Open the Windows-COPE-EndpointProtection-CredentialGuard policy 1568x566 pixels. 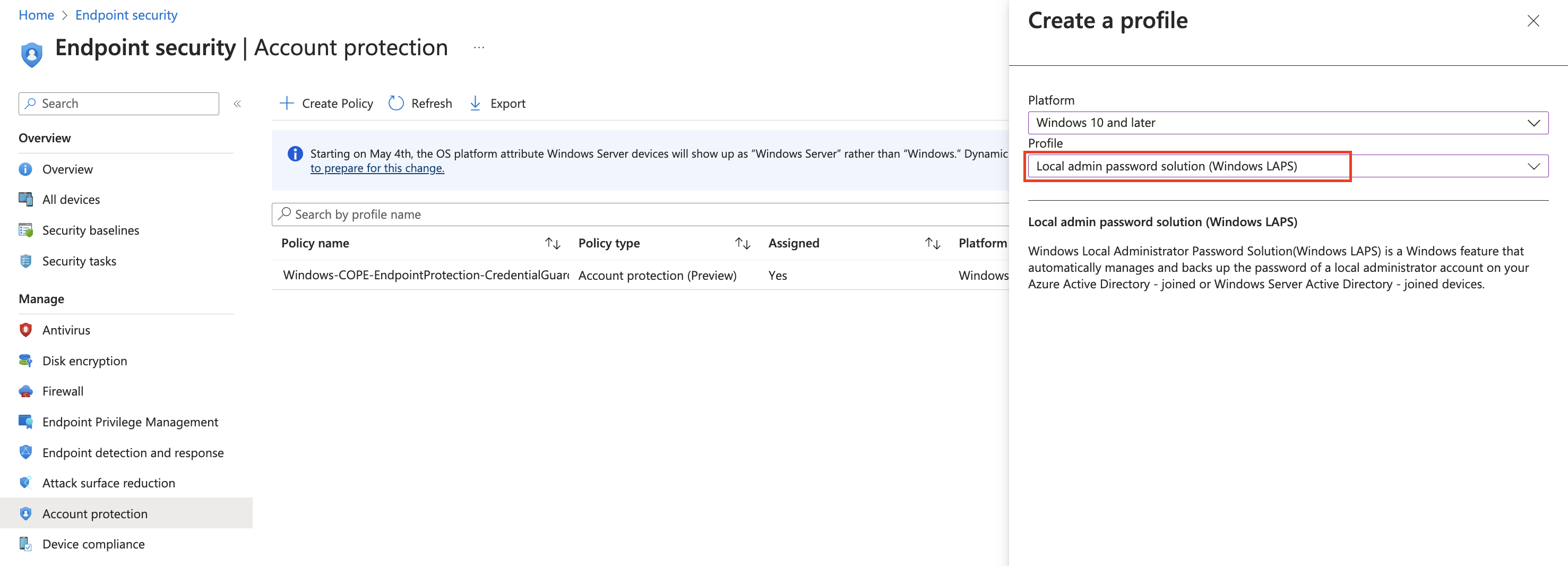pos(426,275)
